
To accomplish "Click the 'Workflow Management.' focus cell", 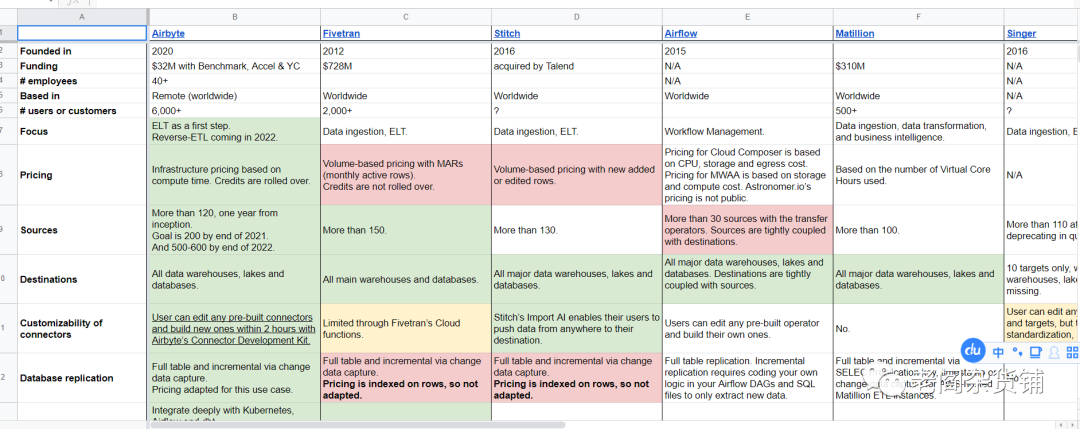I will coord(747,131).
